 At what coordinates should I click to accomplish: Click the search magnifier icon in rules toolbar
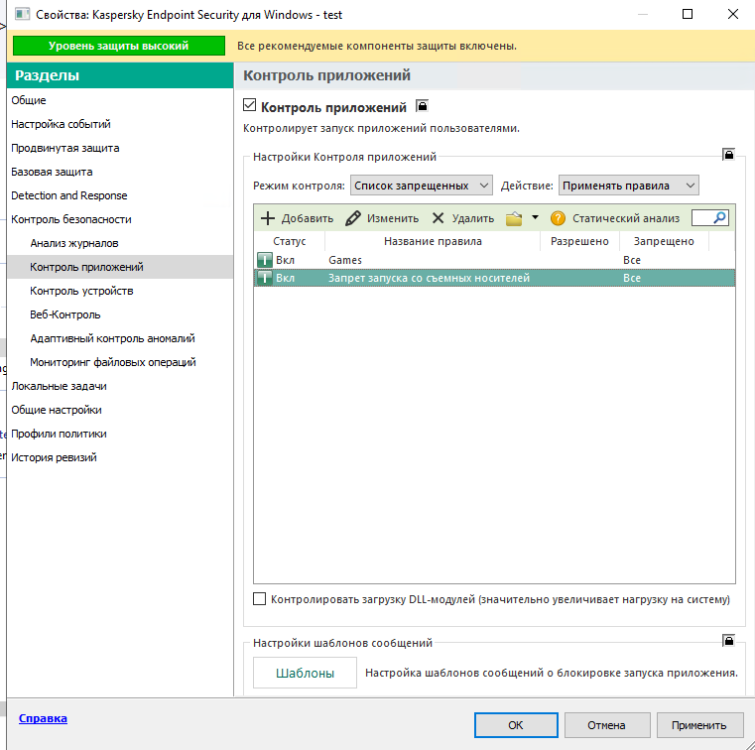coord(720,218)
